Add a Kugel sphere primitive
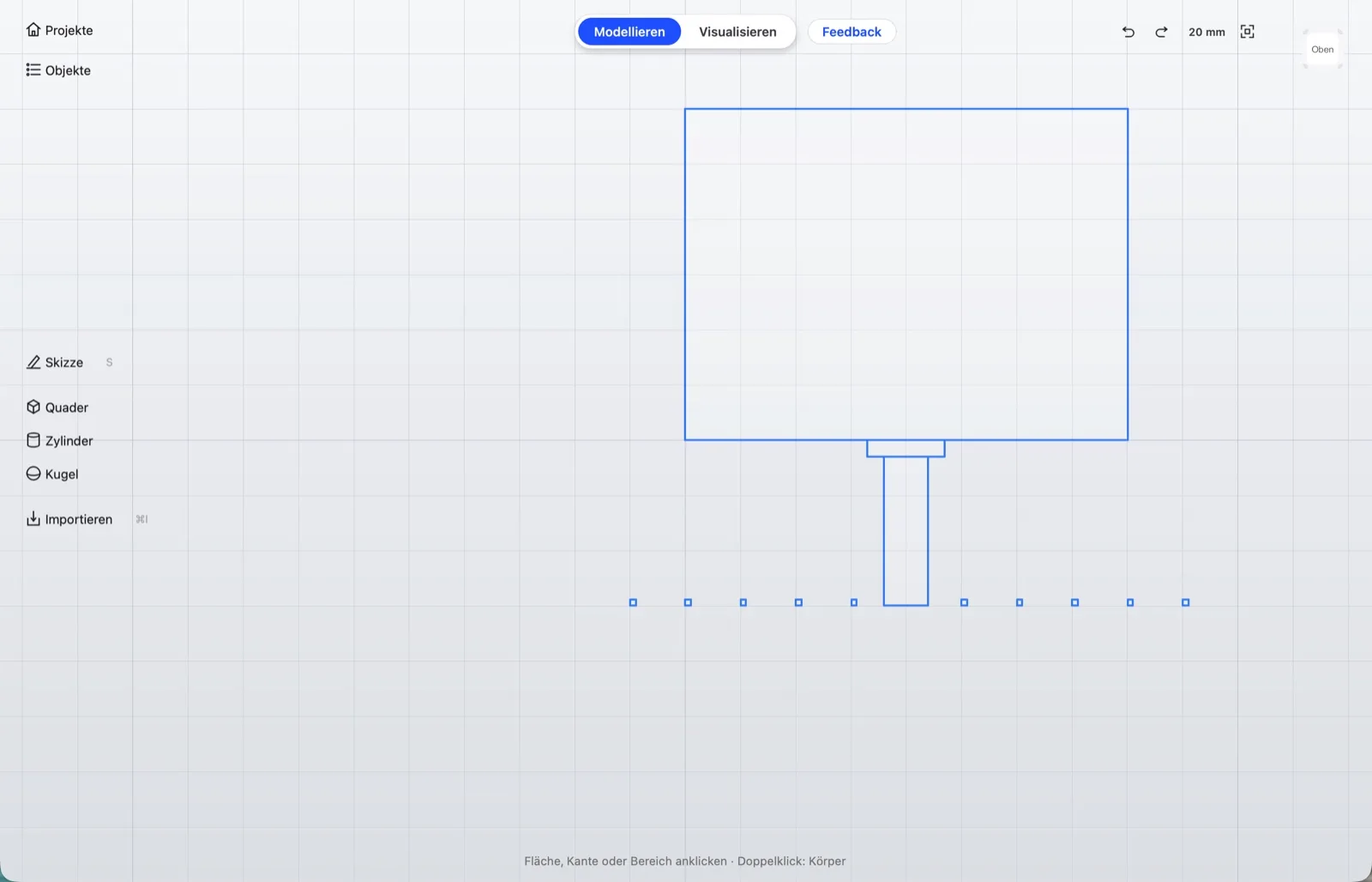1372x882 pixels. [52, 474]
